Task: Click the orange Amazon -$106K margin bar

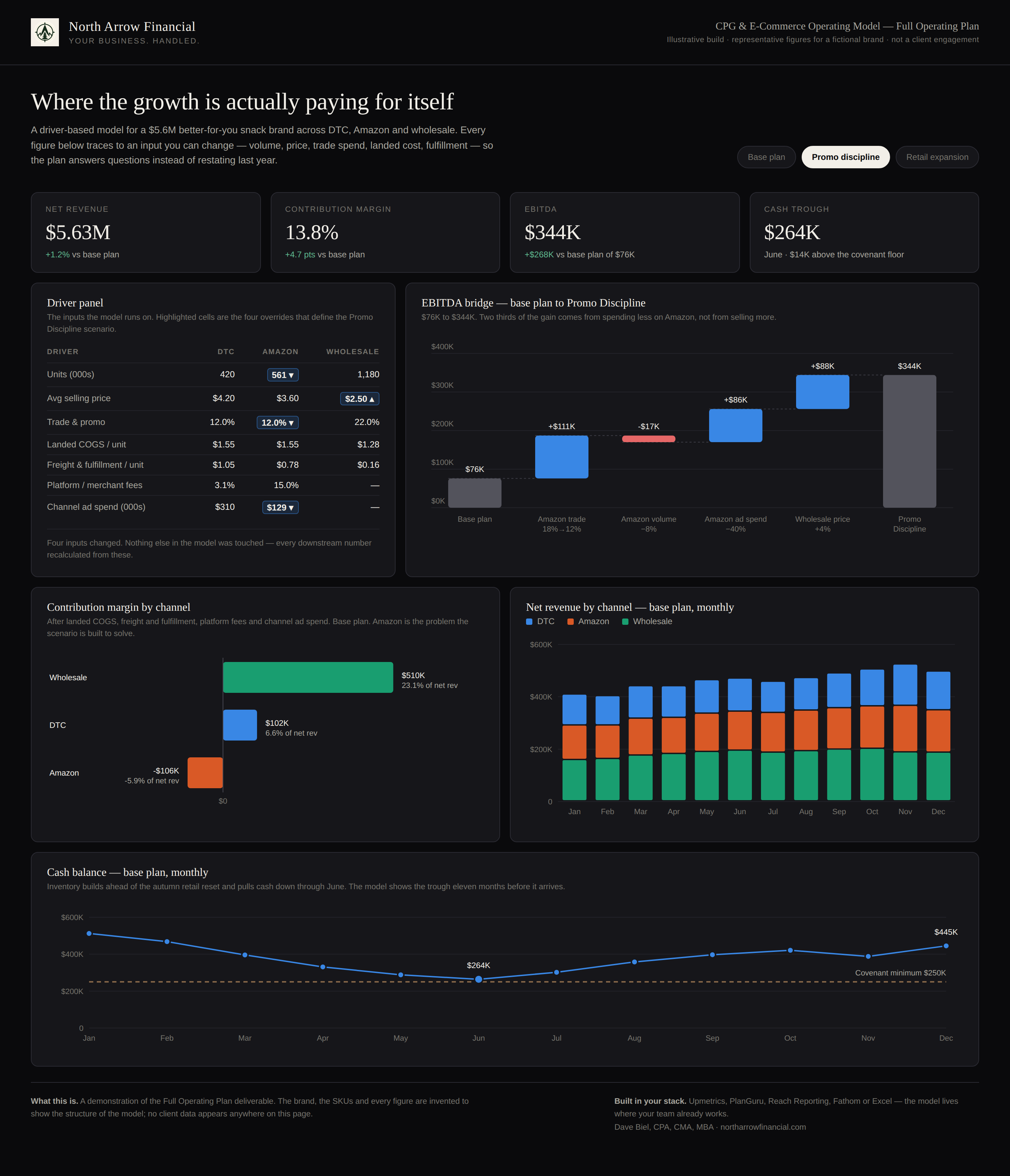Action: pos(205,773)
